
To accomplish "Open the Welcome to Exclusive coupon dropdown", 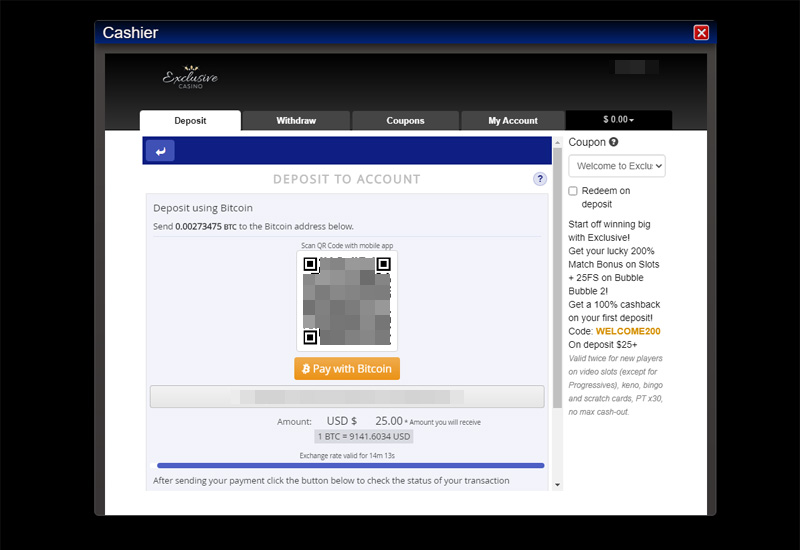I will tap(617, 166).
